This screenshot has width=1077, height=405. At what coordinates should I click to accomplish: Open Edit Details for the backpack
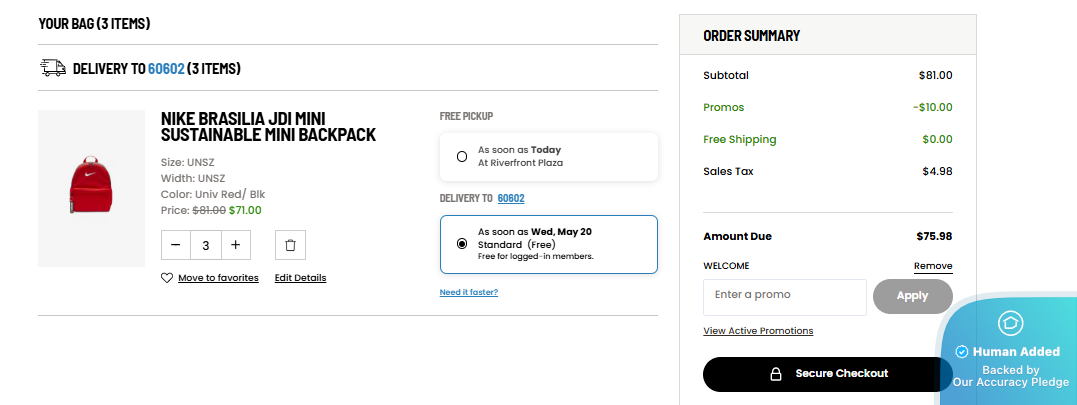(x=300, y=278)
